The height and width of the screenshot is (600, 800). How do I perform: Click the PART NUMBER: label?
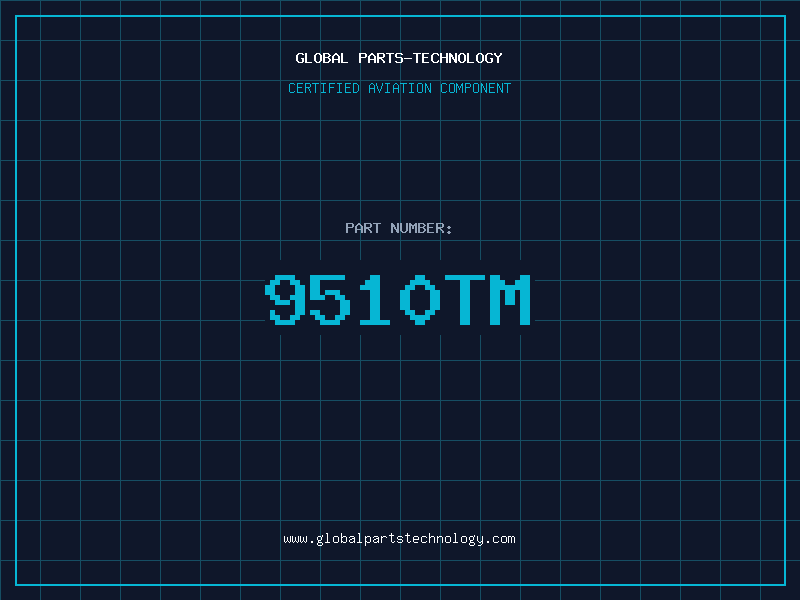point(399,228)
